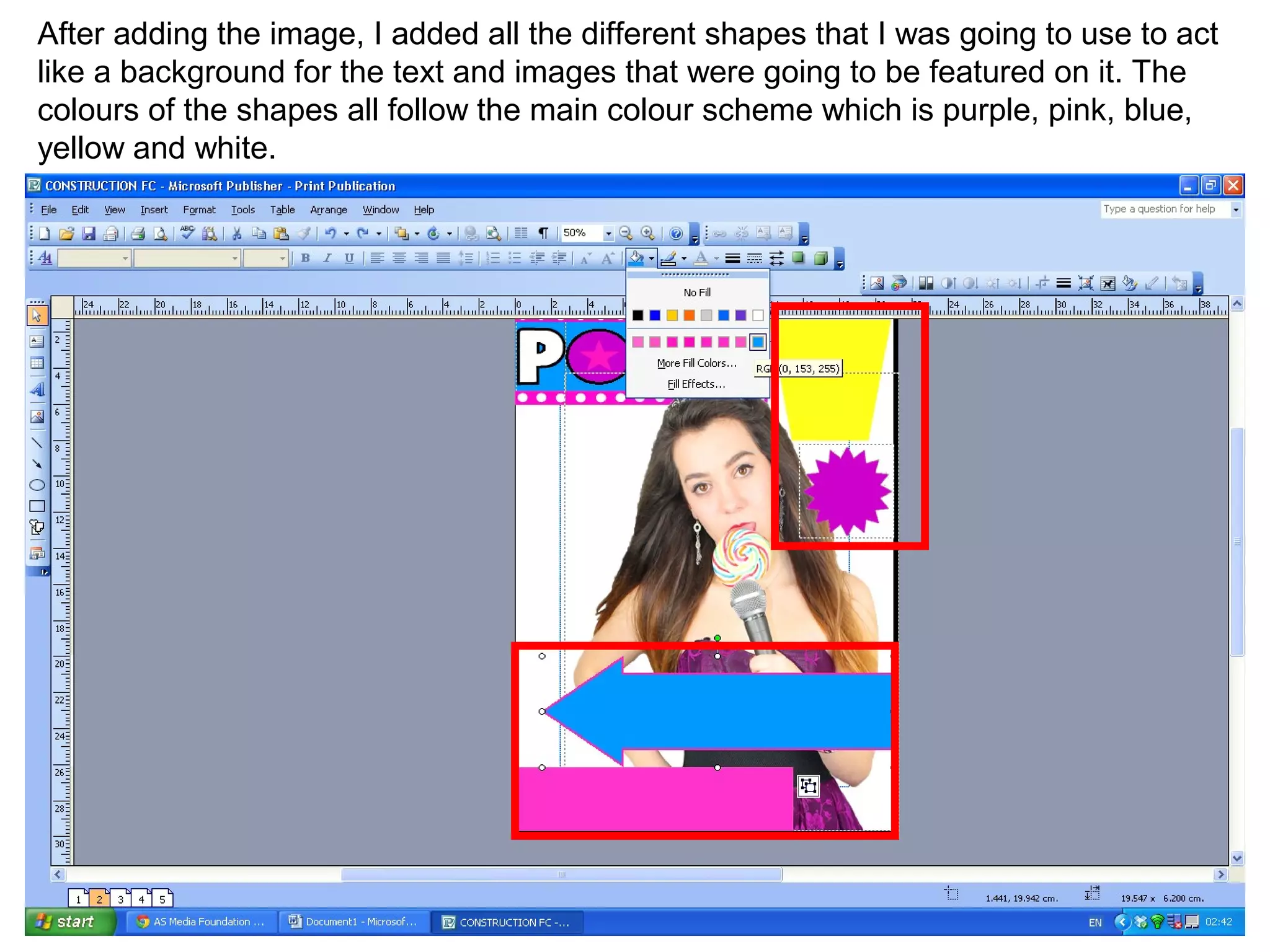1270x952 pixels.
Task: Click the Print icon
Action: point(138,234)
